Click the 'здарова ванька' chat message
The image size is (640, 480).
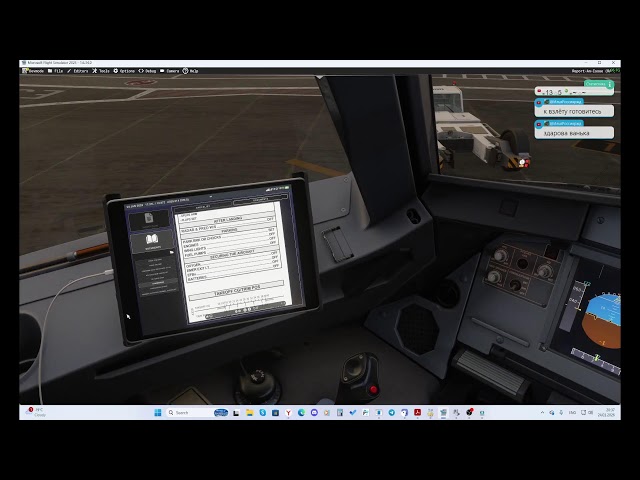pos(573,133)
